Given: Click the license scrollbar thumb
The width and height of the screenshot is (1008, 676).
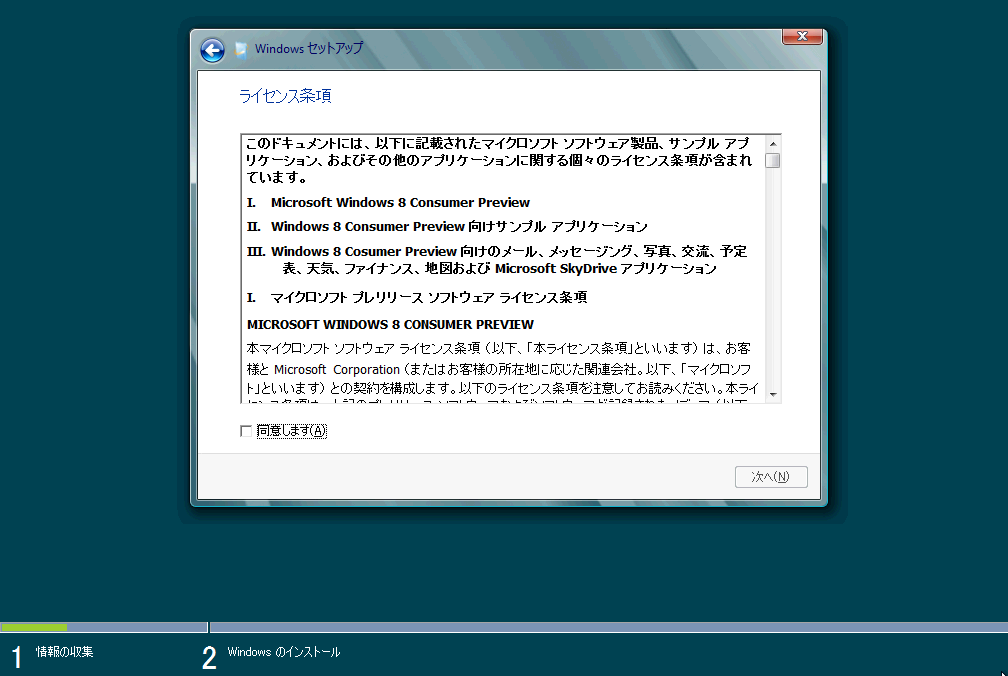Looking at the screenshot, I should (773, 160).
